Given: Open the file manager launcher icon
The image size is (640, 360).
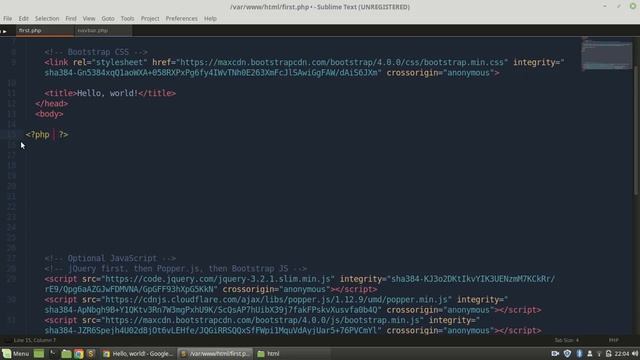Looking at the screenshot, I should pos(66,353).
